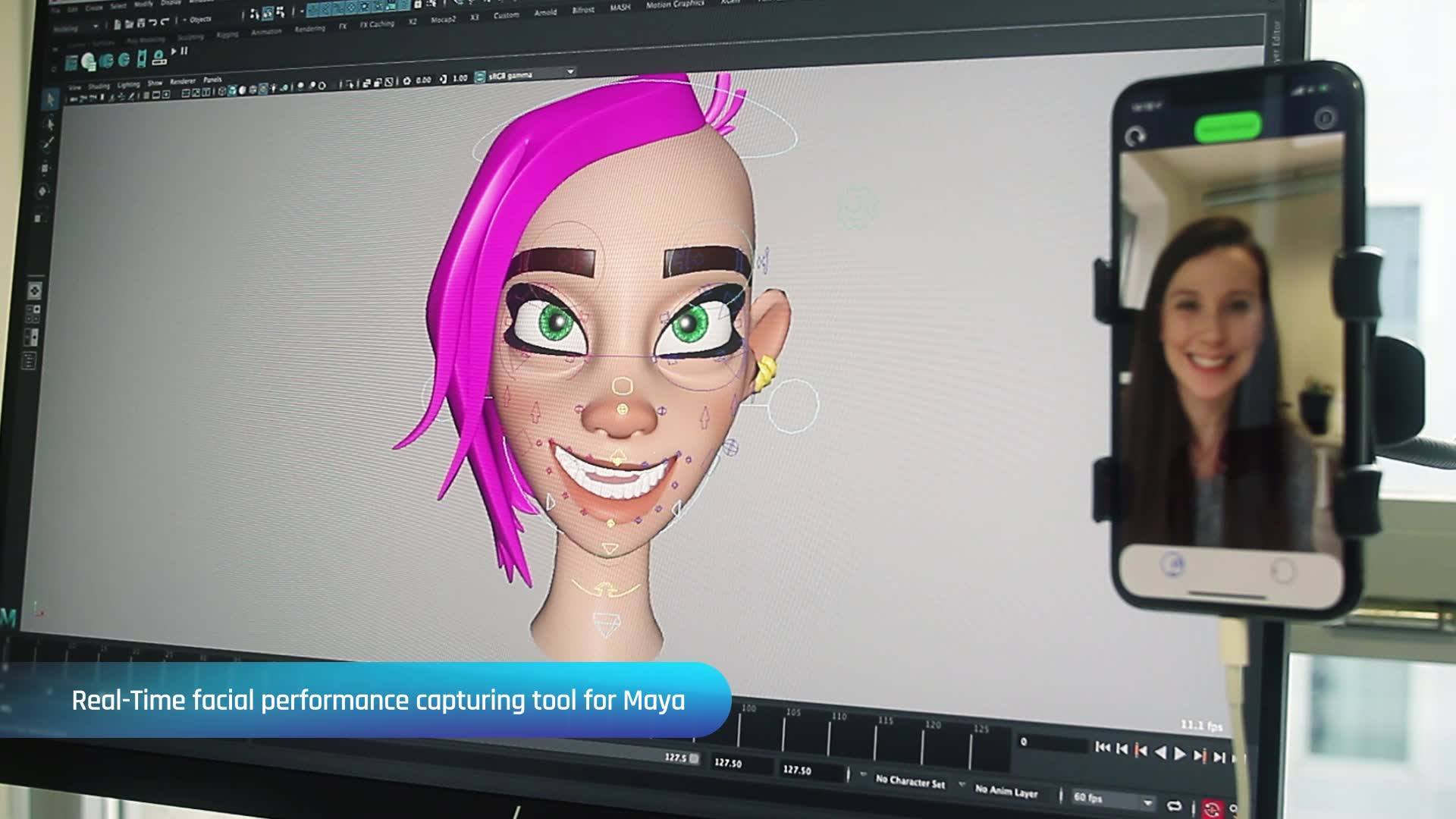Image resolution: width=1456 pixels, height=819 pixels.
Task: Open the panel Lighting menu
Action: point(128,84)
